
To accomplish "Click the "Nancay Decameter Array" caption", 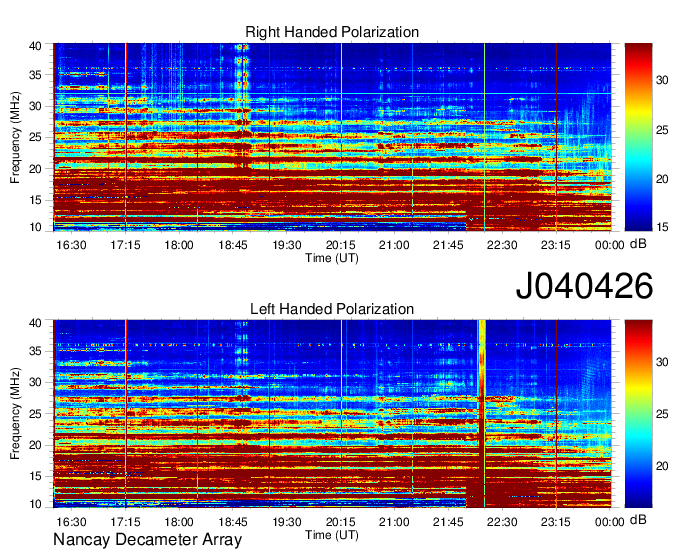I will pyautogui.click(x=147, y=540).
